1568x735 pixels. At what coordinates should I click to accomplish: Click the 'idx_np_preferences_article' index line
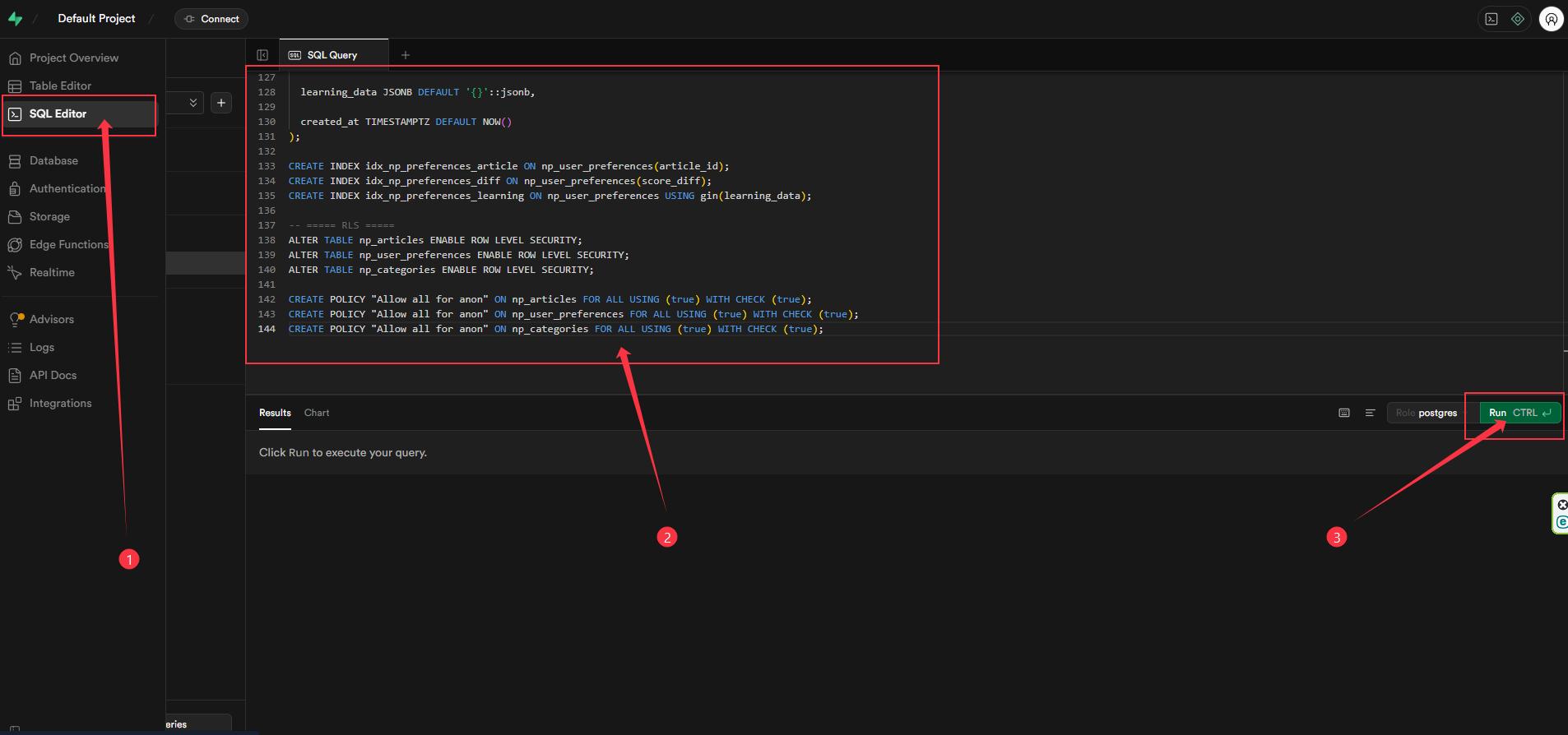(508, 166)
